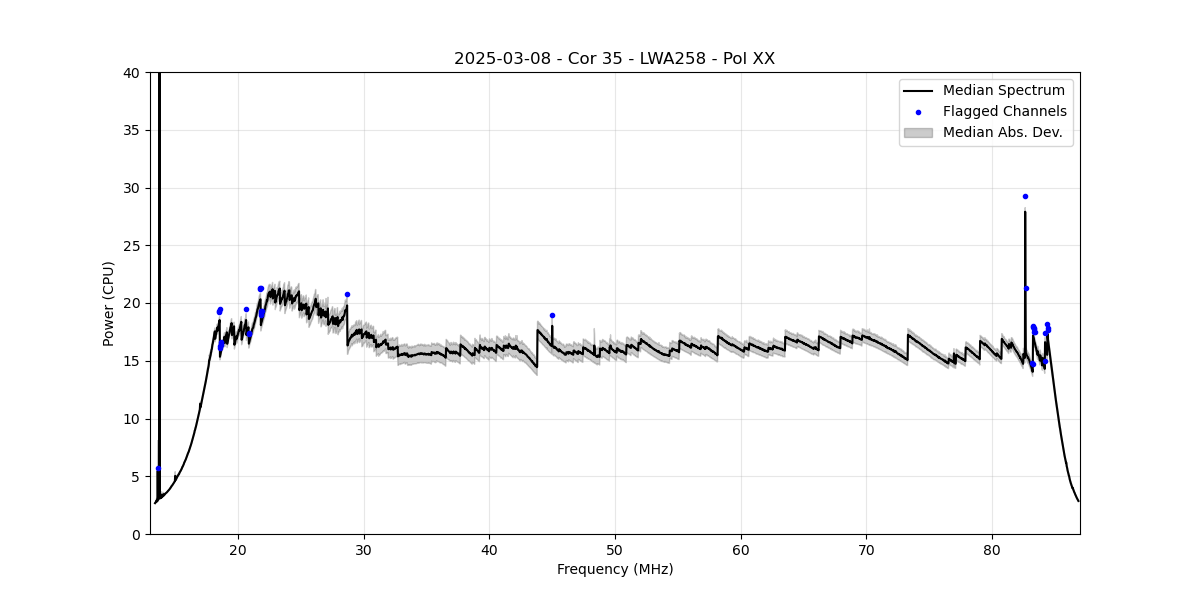Click the flagged dot near power 6 at left edge
The height and width of the screenshot is (600, 1200).
tap(158, 468)
